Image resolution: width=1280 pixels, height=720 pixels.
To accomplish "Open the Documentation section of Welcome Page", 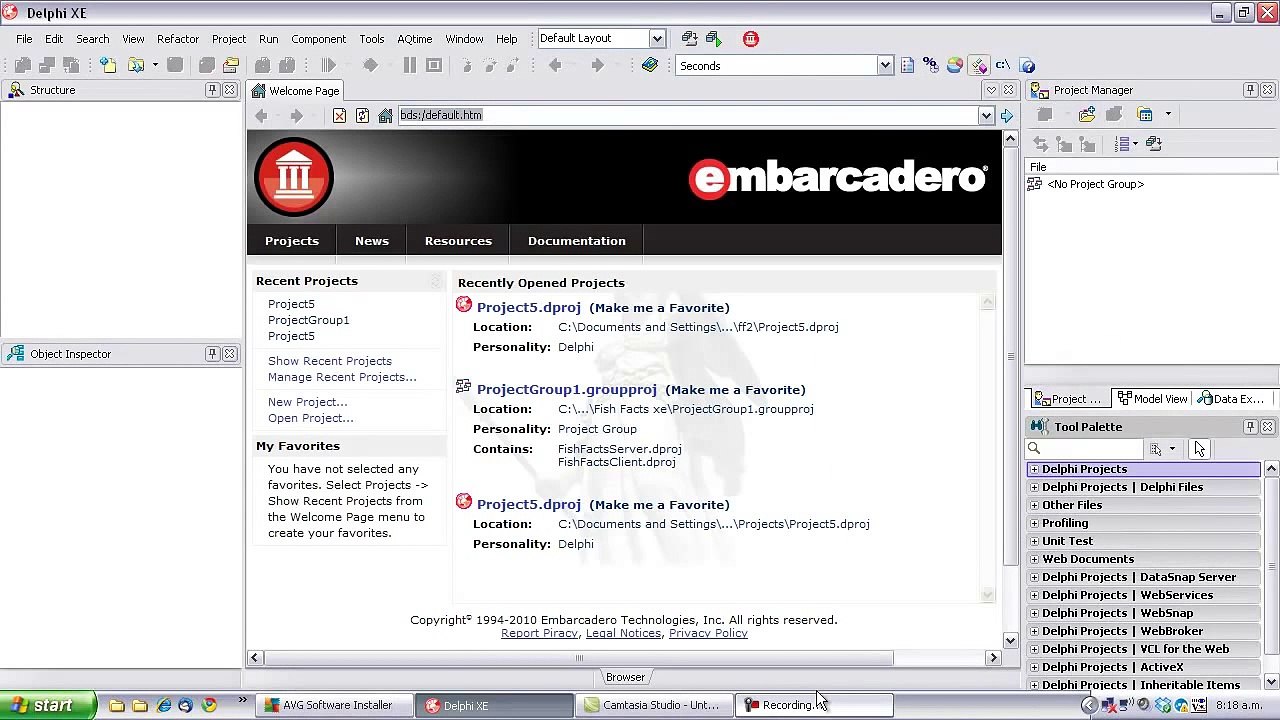I will point(577,241).
